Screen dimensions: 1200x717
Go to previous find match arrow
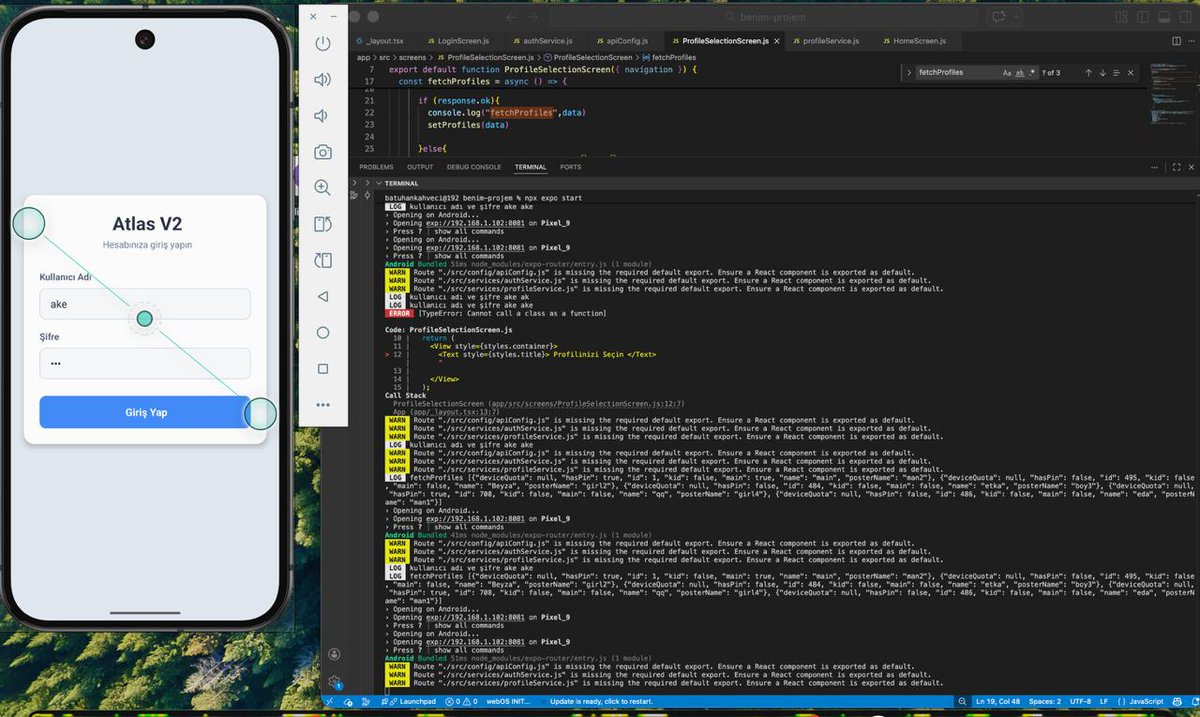[x=1087, y=73]
